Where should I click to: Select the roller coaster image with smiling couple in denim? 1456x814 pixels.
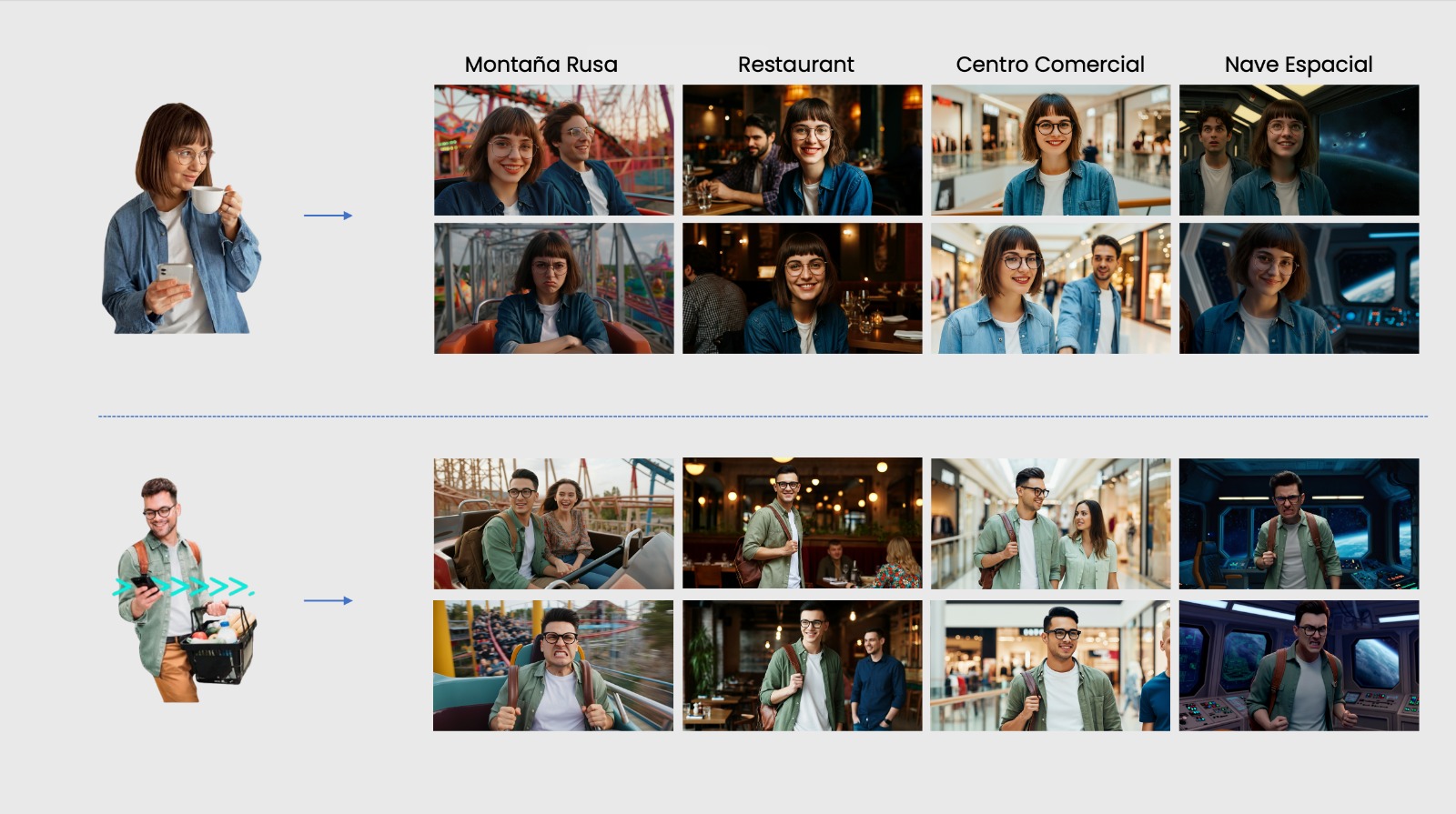point(553,150)
